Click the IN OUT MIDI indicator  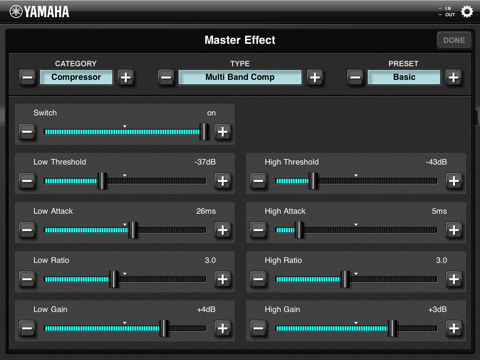447,12
